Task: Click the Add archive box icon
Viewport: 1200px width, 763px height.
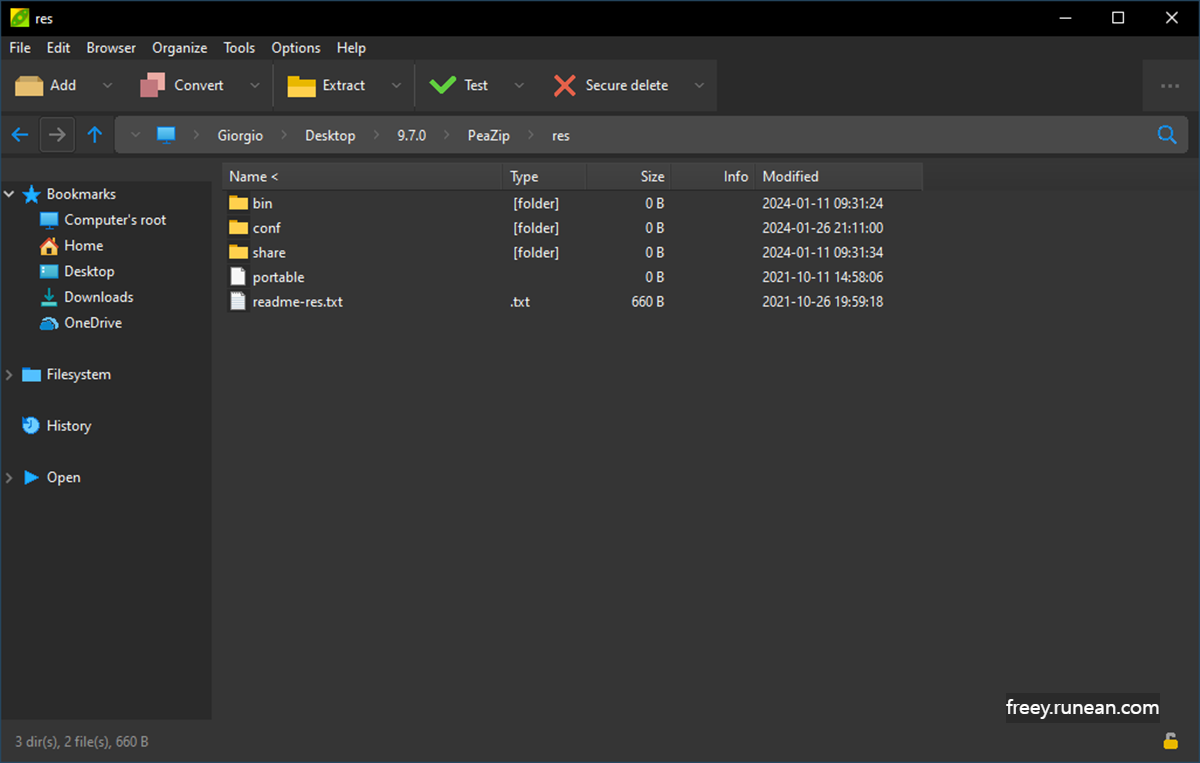Action: click(x=29, y=86)
